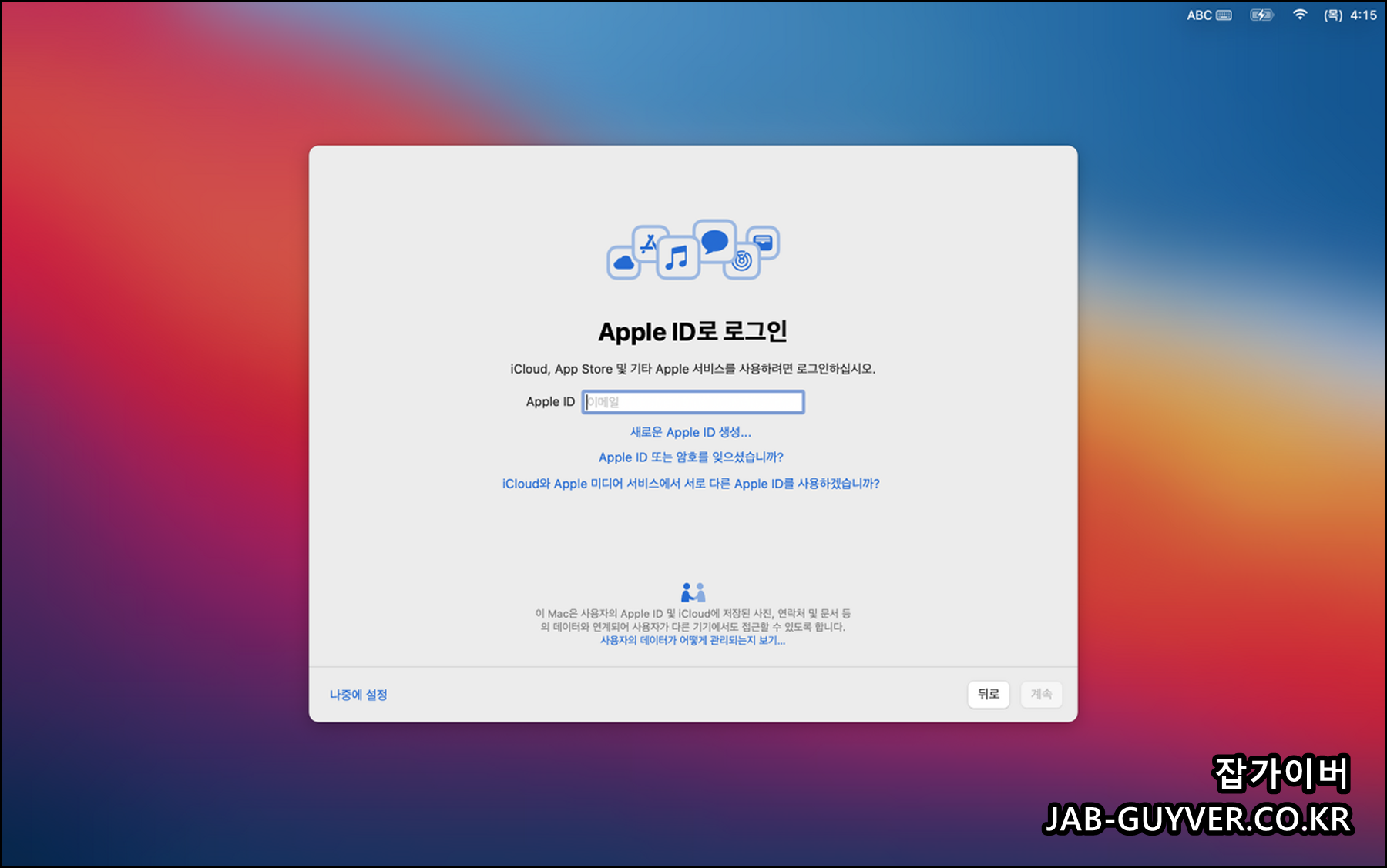Click the '뒤로' back button
This screenshot has height=868, width=1387.
point(988,694)
